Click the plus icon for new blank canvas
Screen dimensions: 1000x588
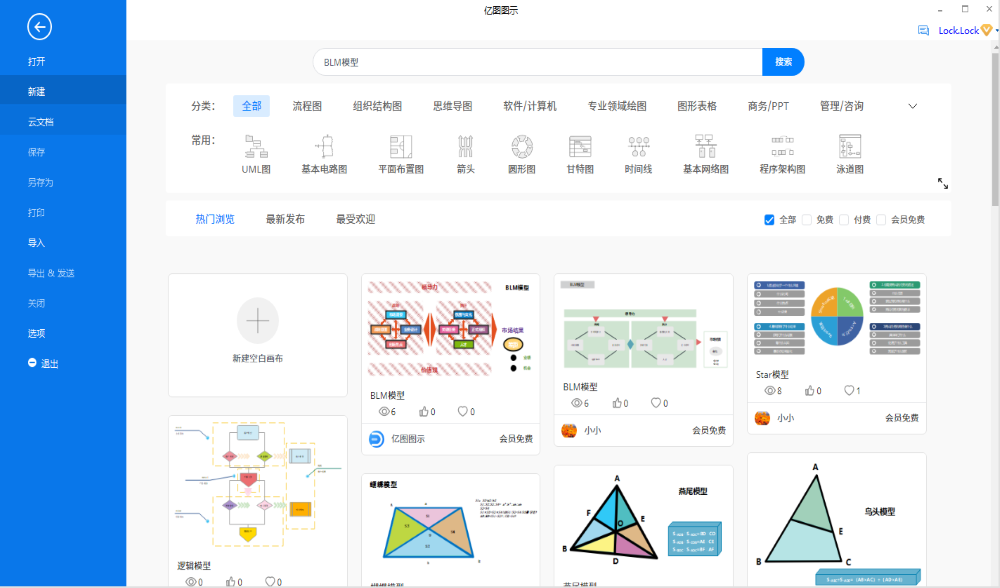pos(258,321)
